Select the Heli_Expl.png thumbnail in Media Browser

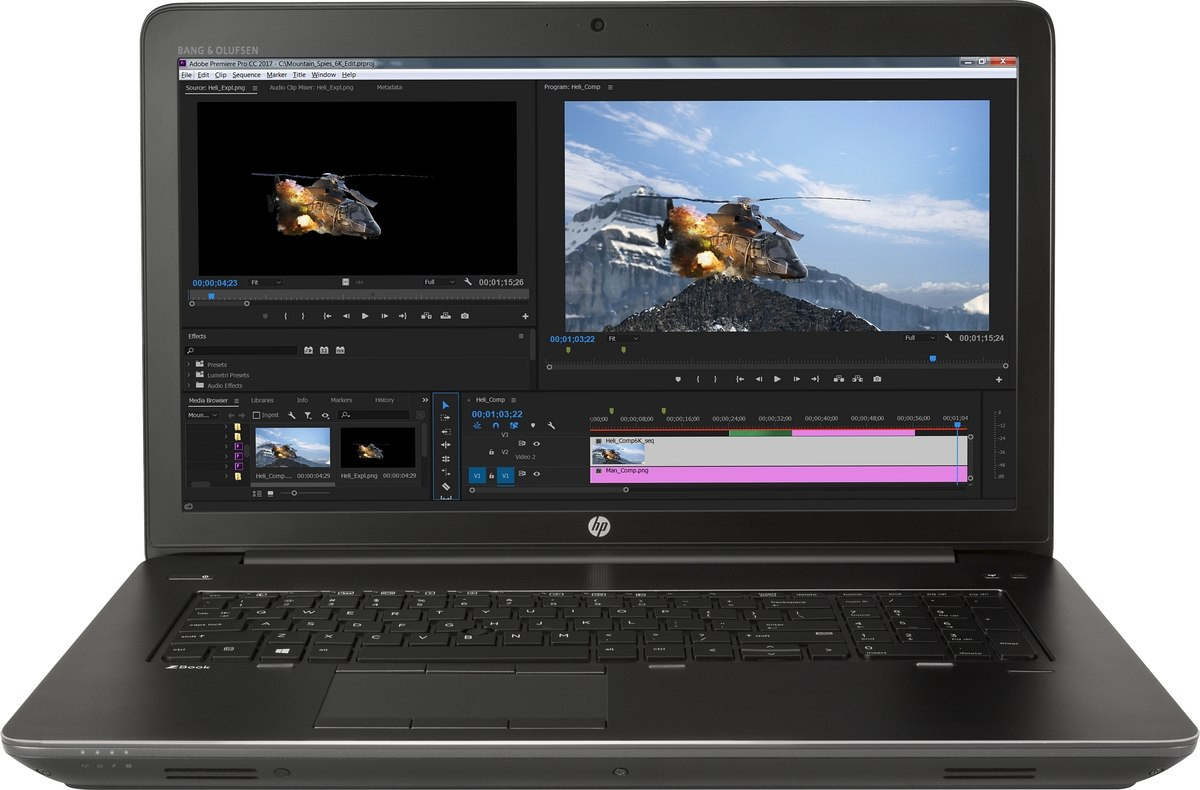[377, 448]
